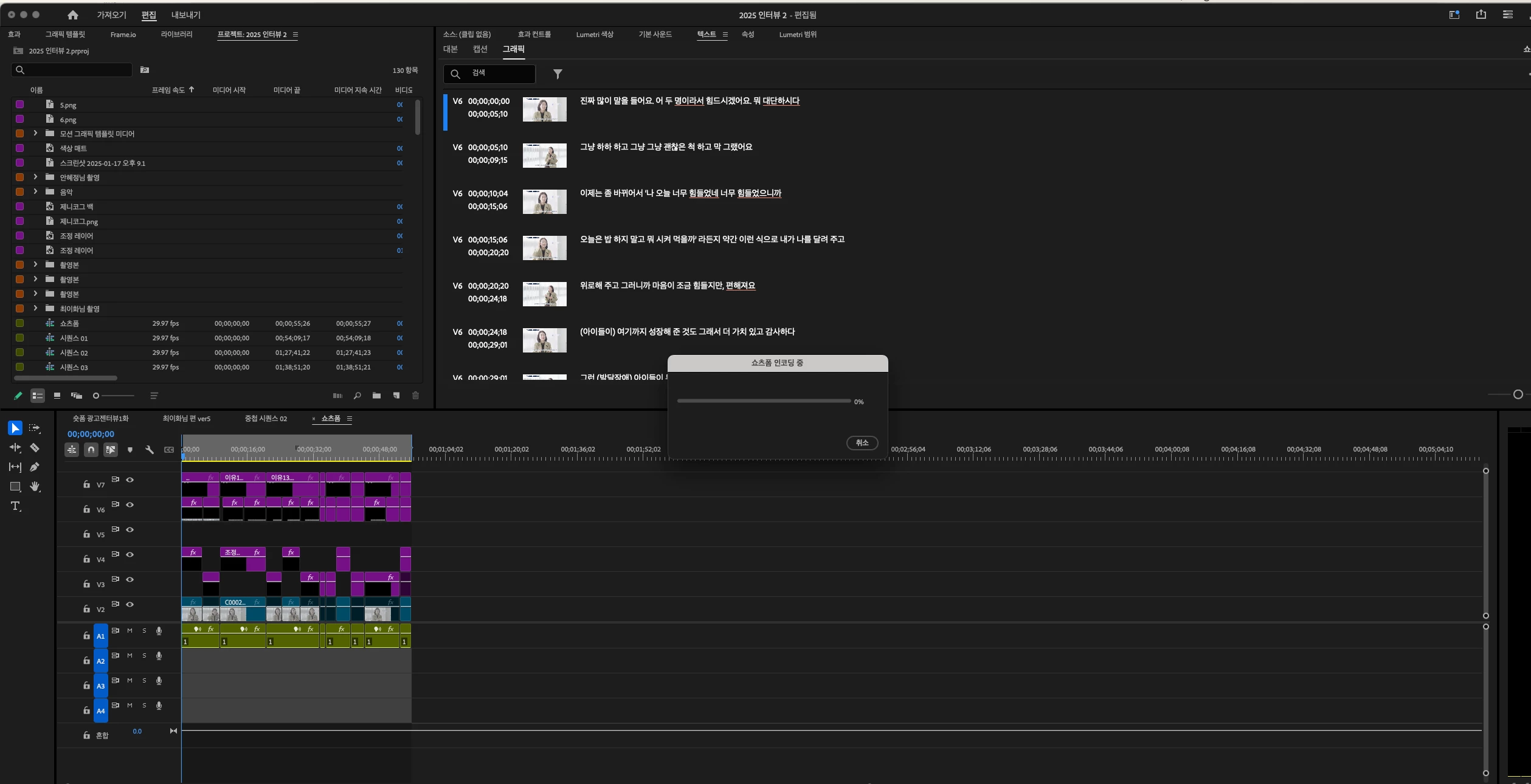Select the Type tool

click(15, 506)
